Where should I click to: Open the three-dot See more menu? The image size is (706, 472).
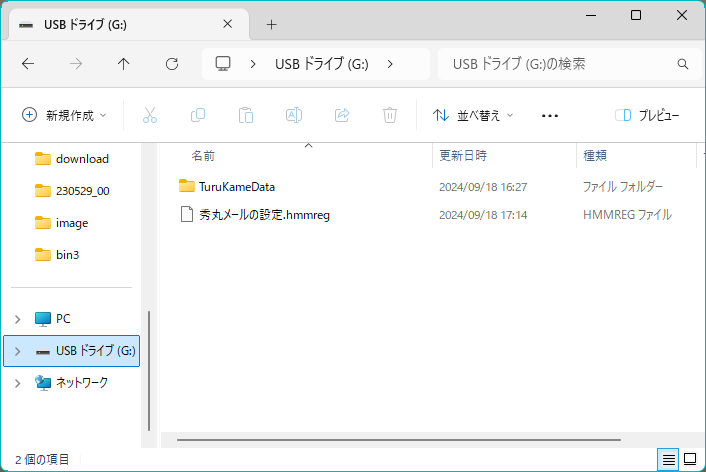point(550,116)
